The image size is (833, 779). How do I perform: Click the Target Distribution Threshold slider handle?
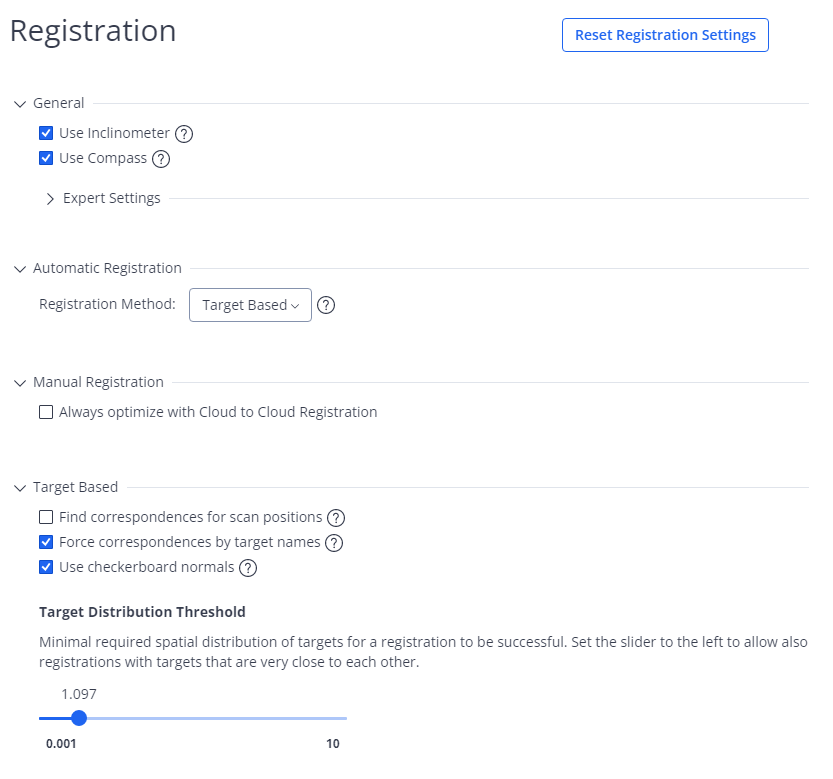(79, 718)
